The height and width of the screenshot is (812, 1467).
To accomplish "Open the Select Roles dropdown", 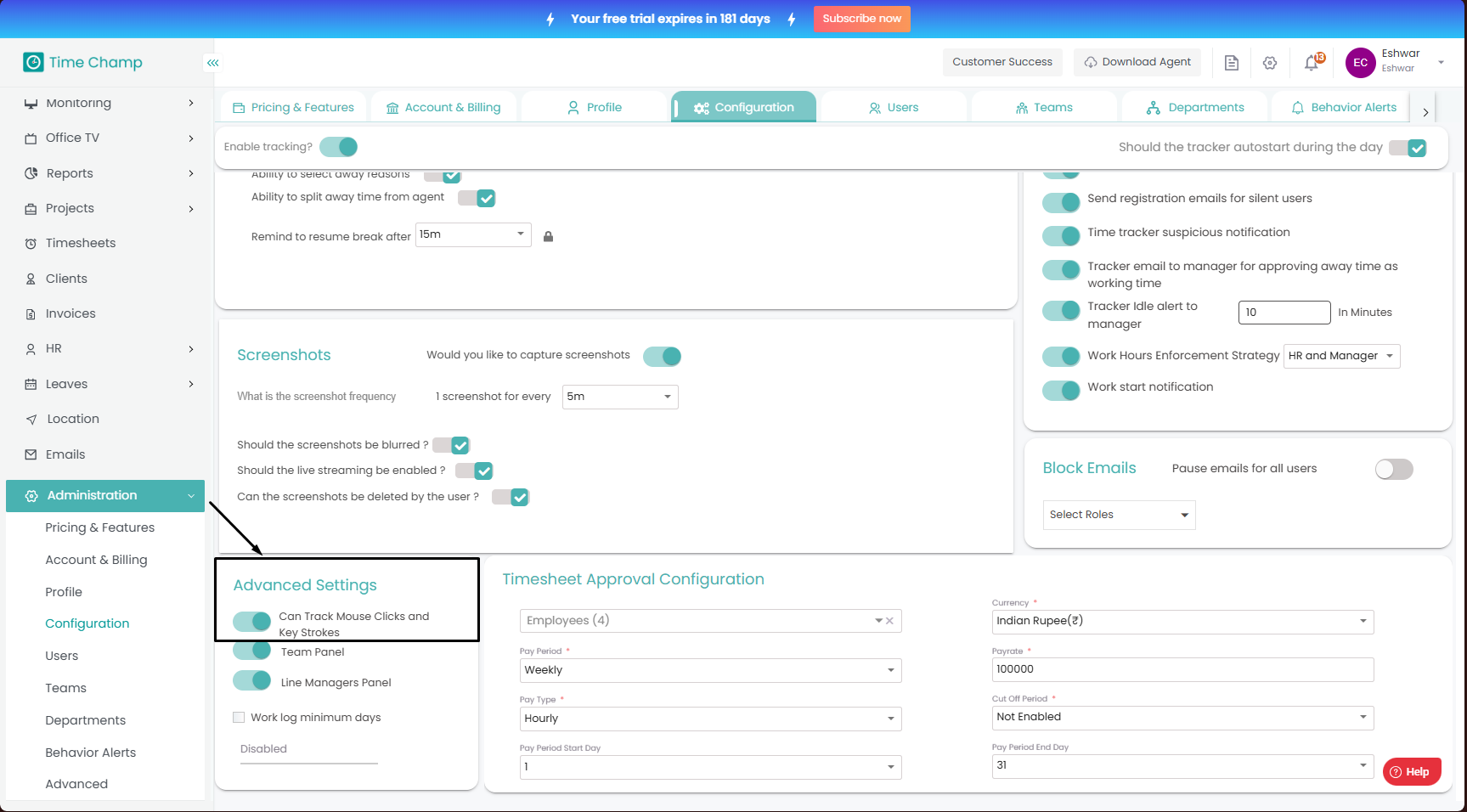I will pos(1118,515).
